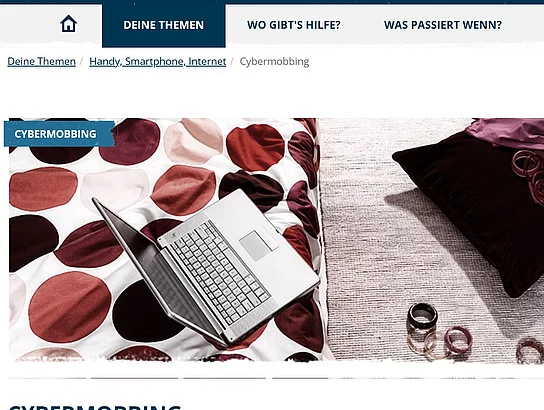Image resolution: width=544 pixels, height=410 pixels.
Task: Click the black ring on the carpet
Action: click(x=422, y=315)
